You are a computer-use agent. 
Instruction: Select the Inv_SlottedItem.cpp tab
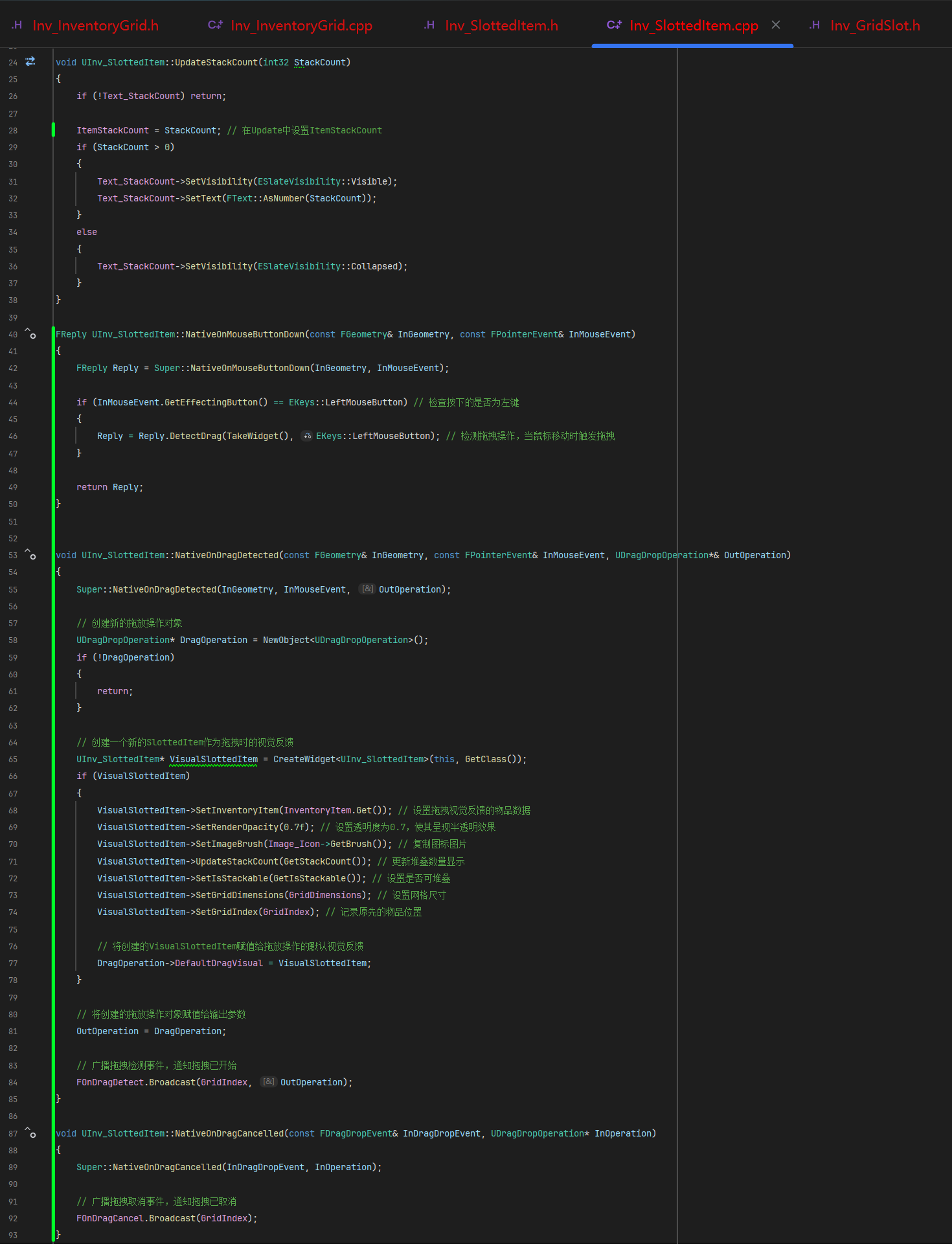(x=694, y=25)
